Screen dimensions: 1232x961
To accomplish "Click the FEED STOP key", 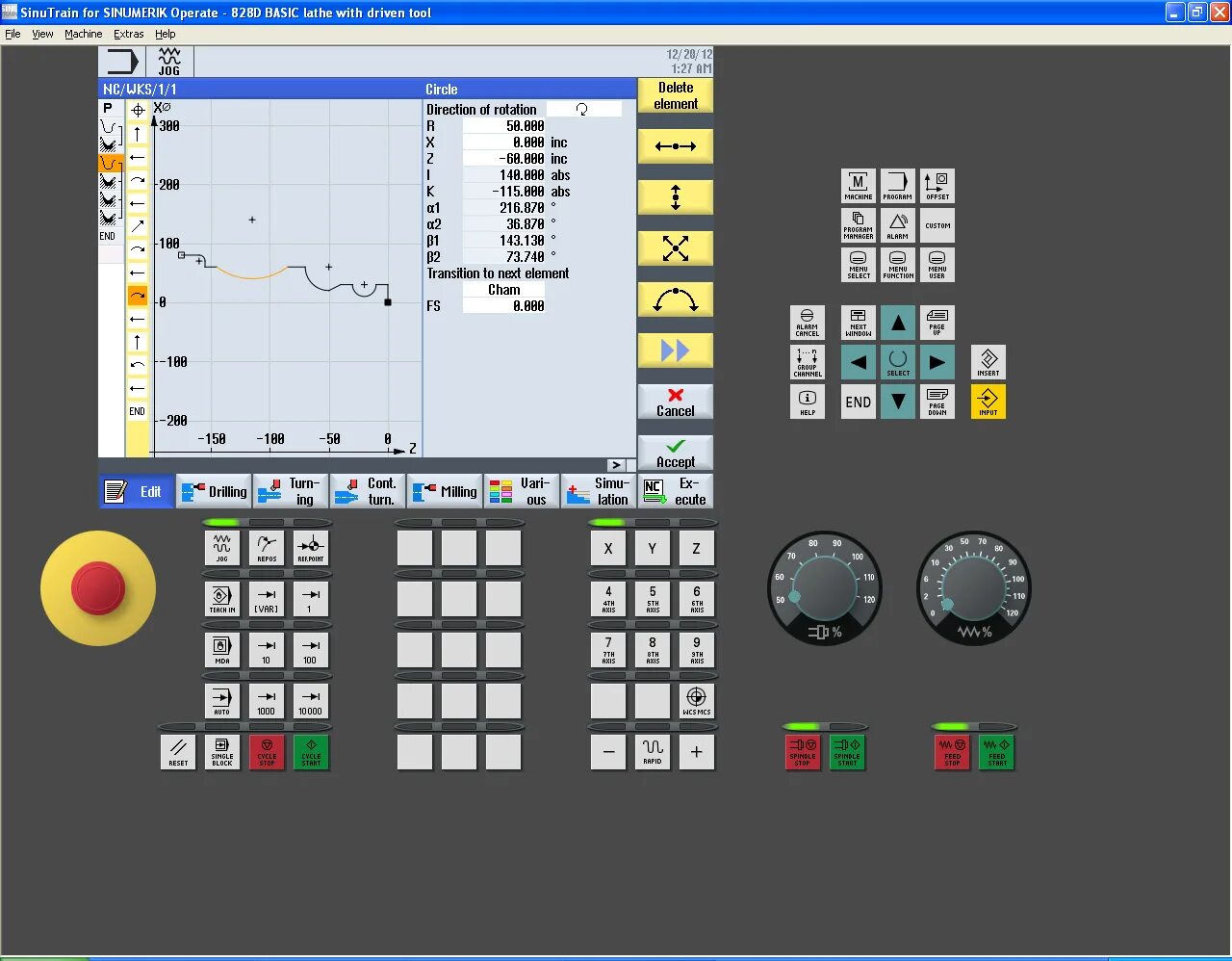I will tap(952, 752).
